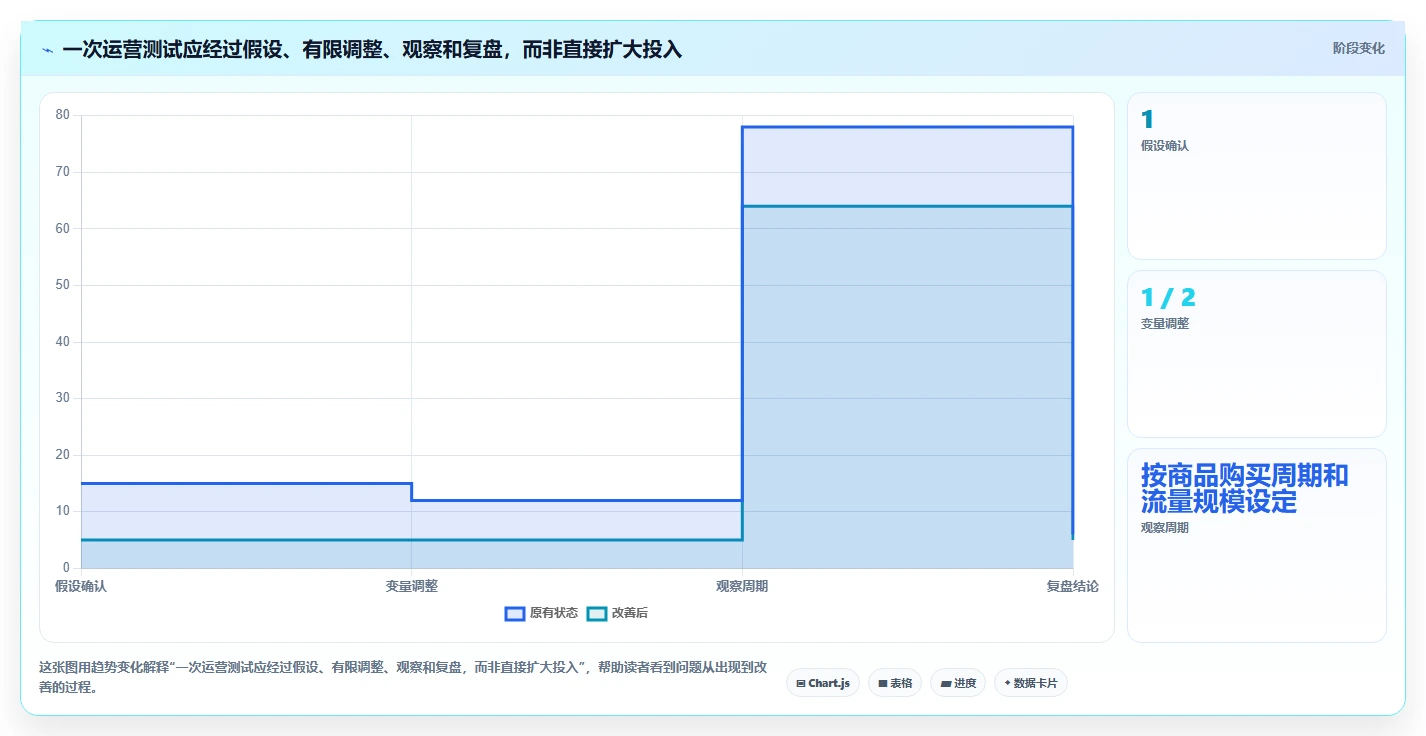The image size is (1426, 736).
Task: Click the 原有状态 line segment at 12
Action: click(576, 500)
